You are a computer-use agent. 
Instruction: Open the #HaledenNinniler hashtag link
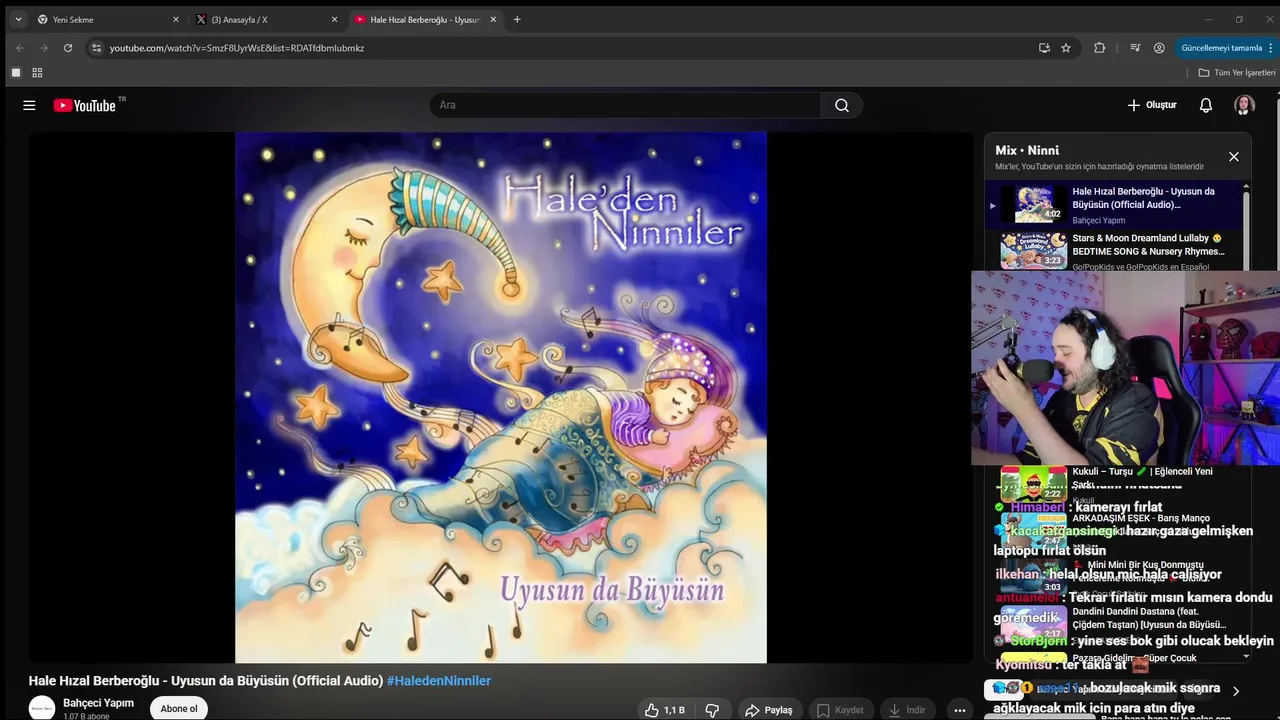click(439, 681)
